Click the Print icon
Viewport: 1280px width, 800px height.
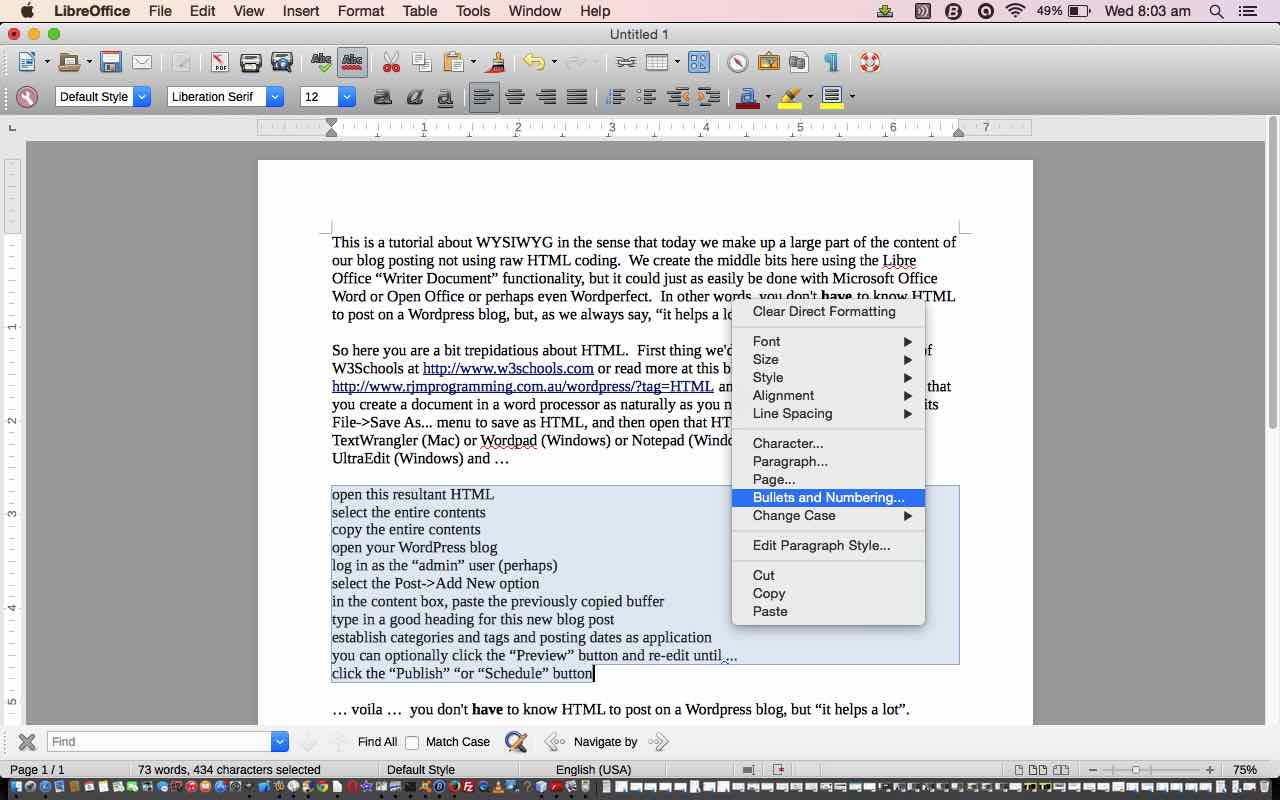coord(250,63)
